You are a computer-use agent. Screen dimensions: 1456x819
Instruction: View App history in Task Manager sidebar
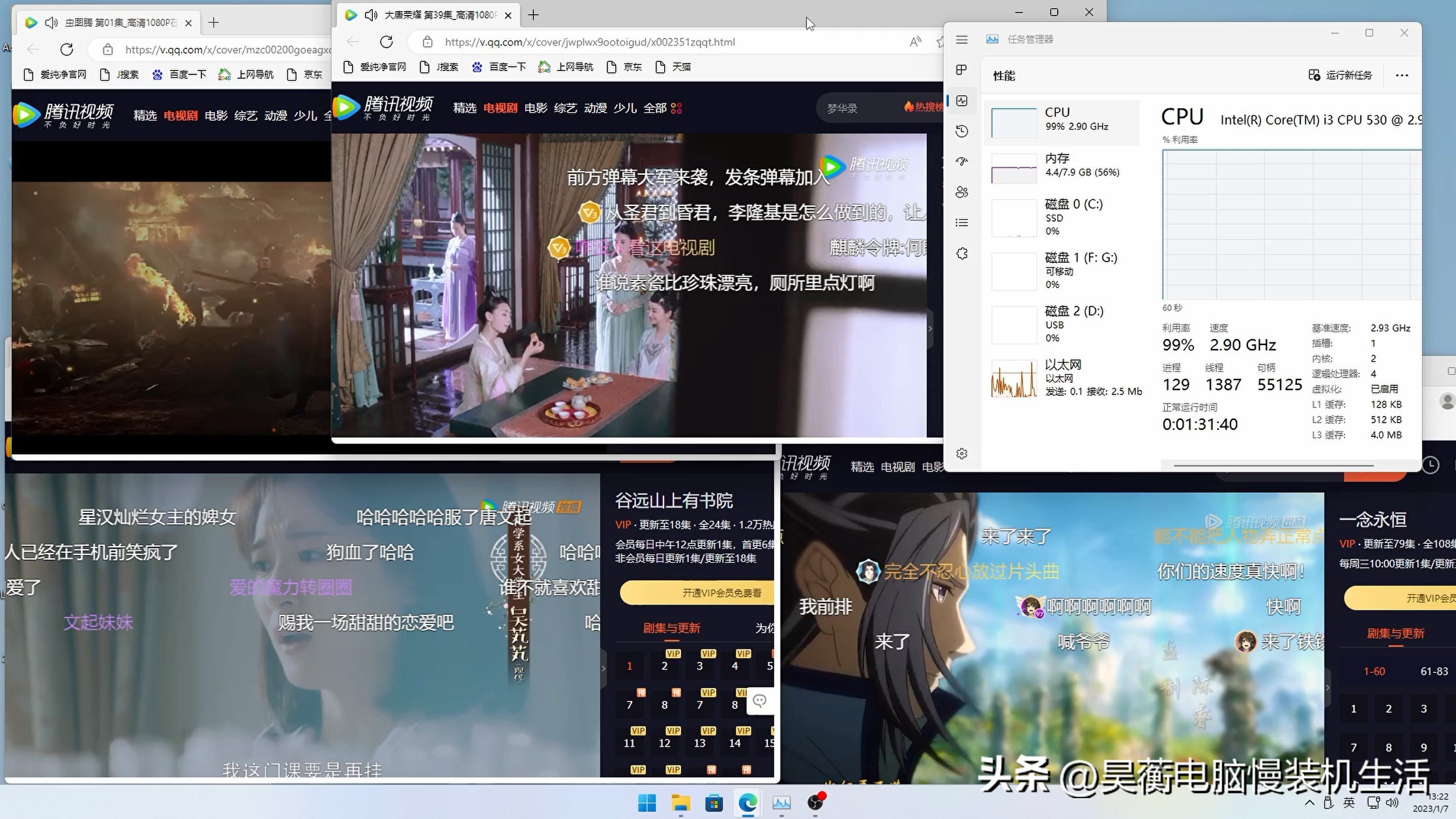pyautogui.click(x=962, y=131)
